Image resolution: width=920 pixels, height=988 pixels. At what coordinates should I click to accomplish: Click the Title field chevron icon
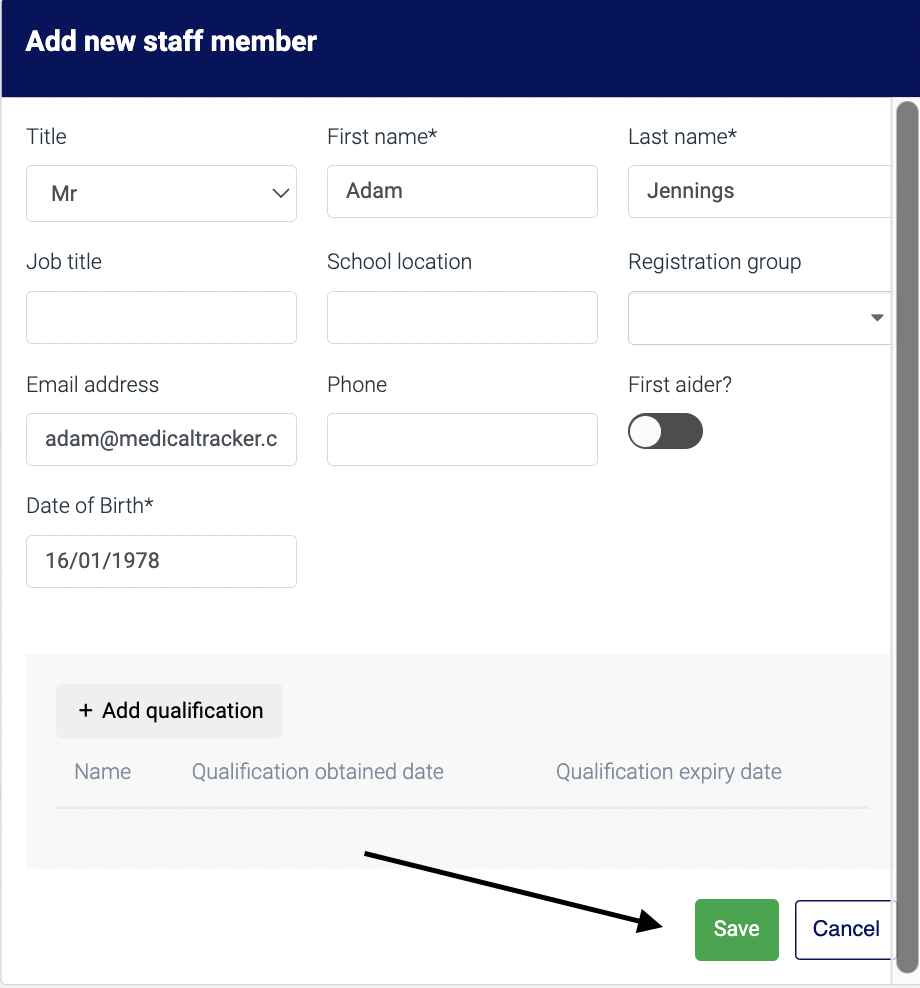pos(280,193)
